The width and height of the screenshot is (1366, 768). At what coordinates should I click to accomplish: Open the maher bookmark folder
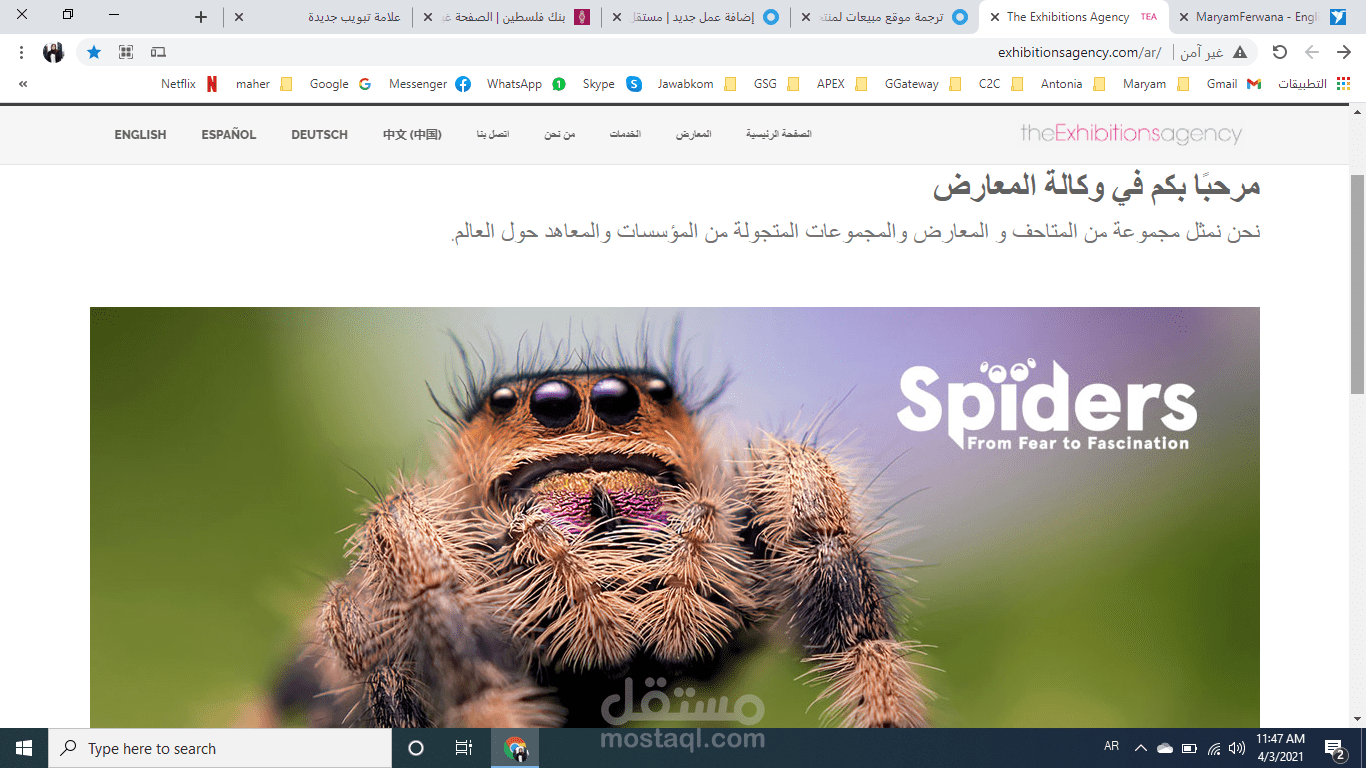pos(264,84)
